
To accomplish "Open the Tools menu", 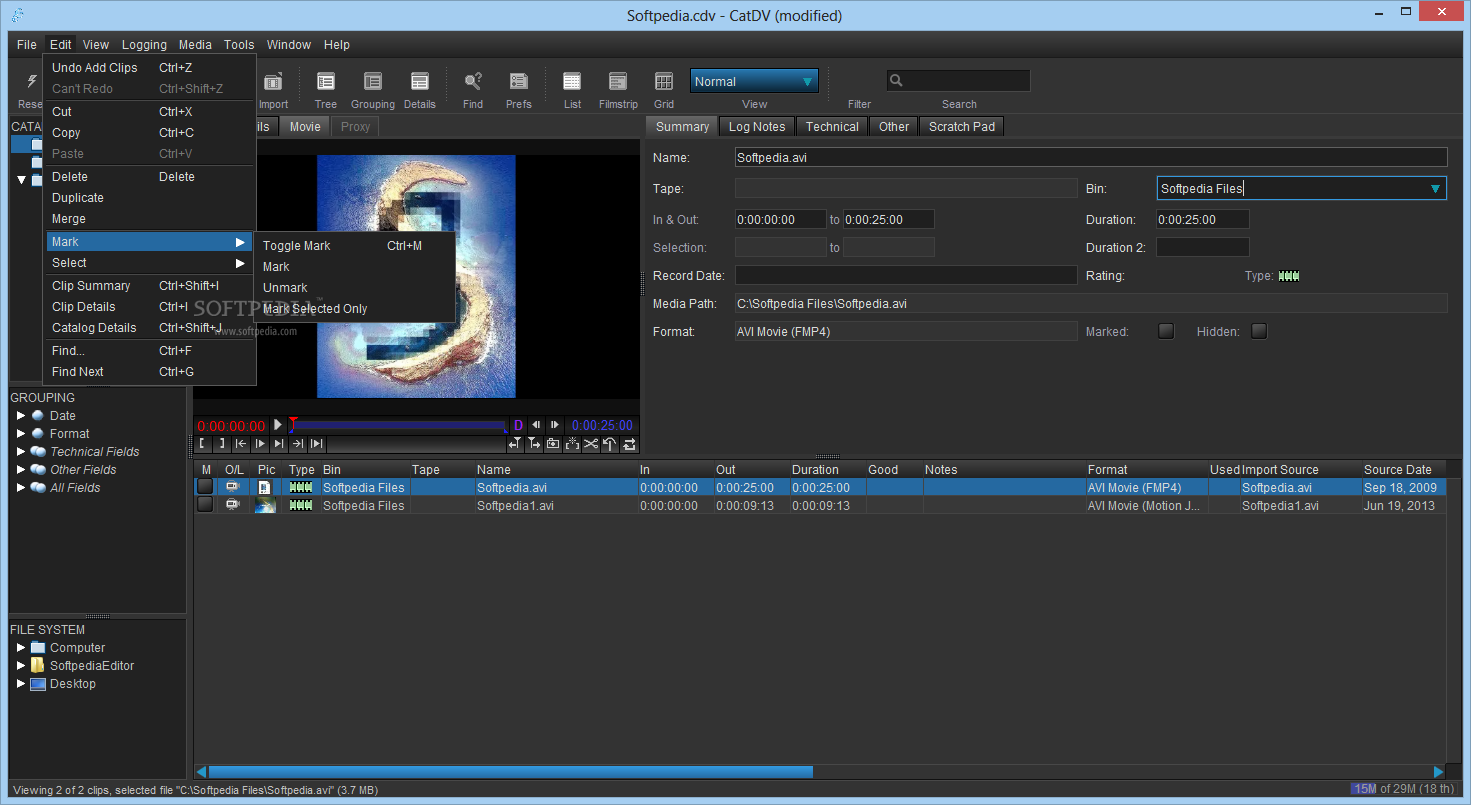I will point(239,44).
